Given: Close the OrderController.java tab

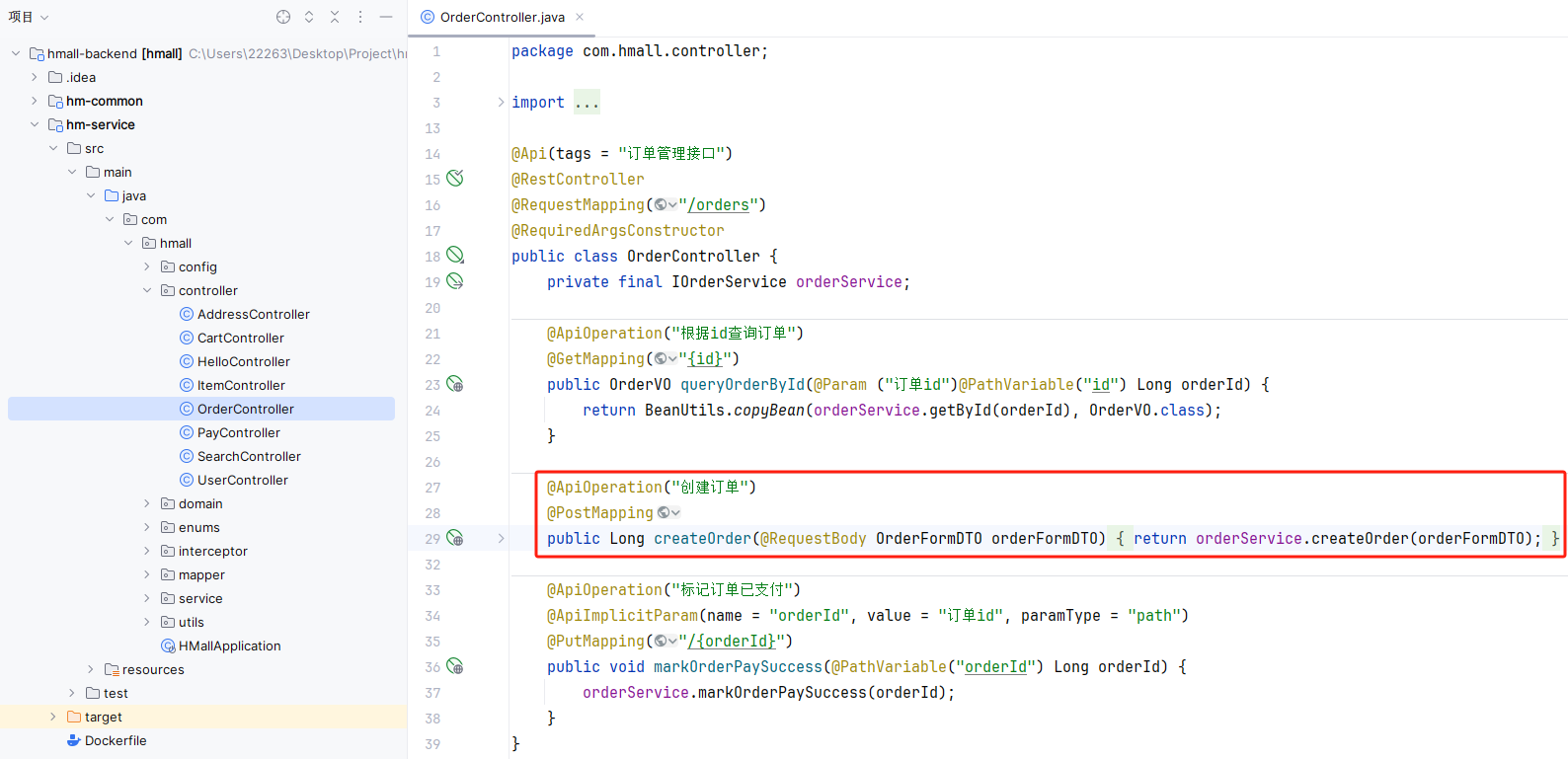Looking at the screenshot, I should tap(580, 17).
